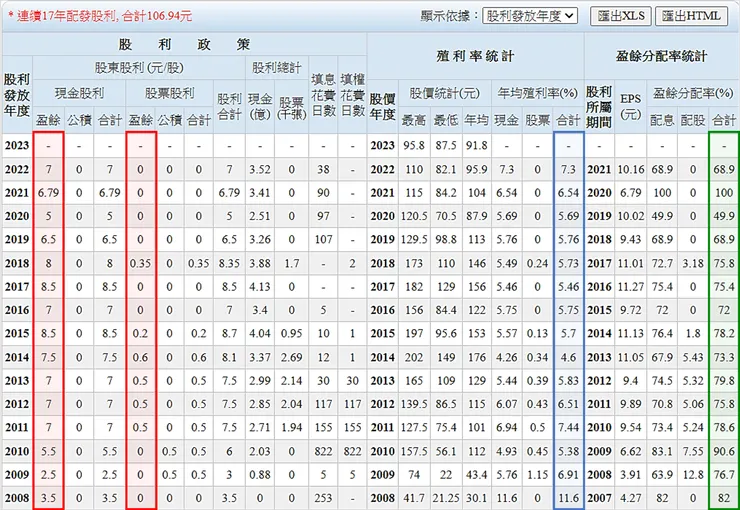This screenshot has width=740, height=510.
Task: Select EPS value 10.02 for period 2019
Action: (x=631, y=216)
